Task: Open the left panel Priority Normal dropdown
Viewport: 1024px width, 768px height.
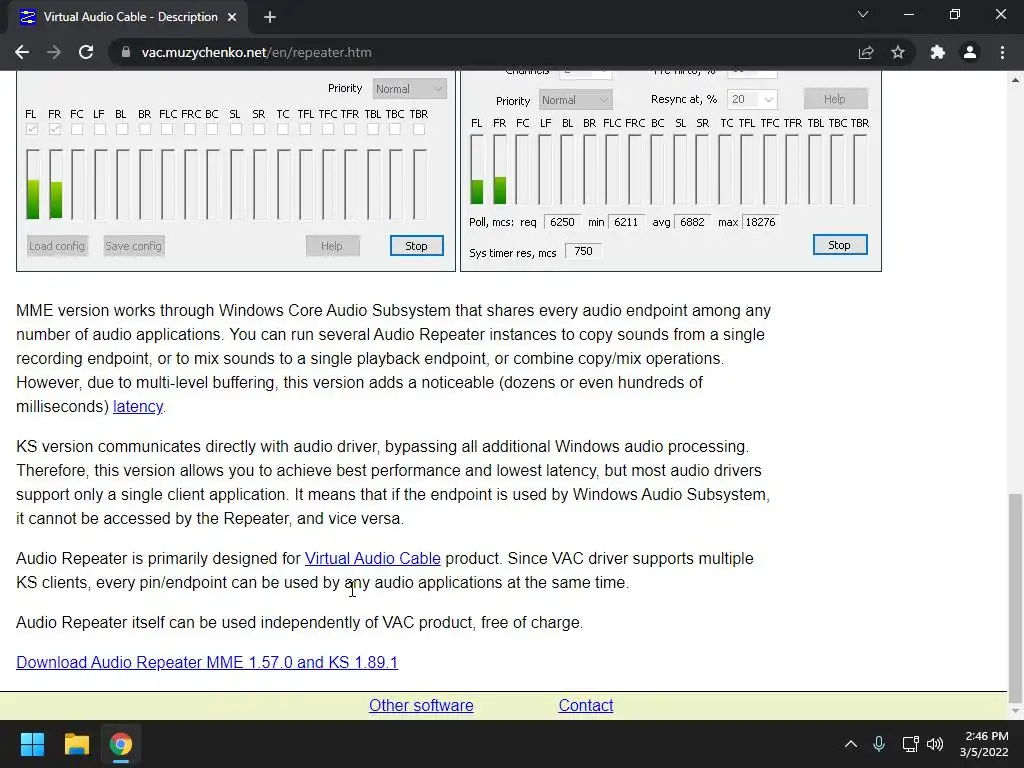Action: pyautogui.click(x=410, y=89)
